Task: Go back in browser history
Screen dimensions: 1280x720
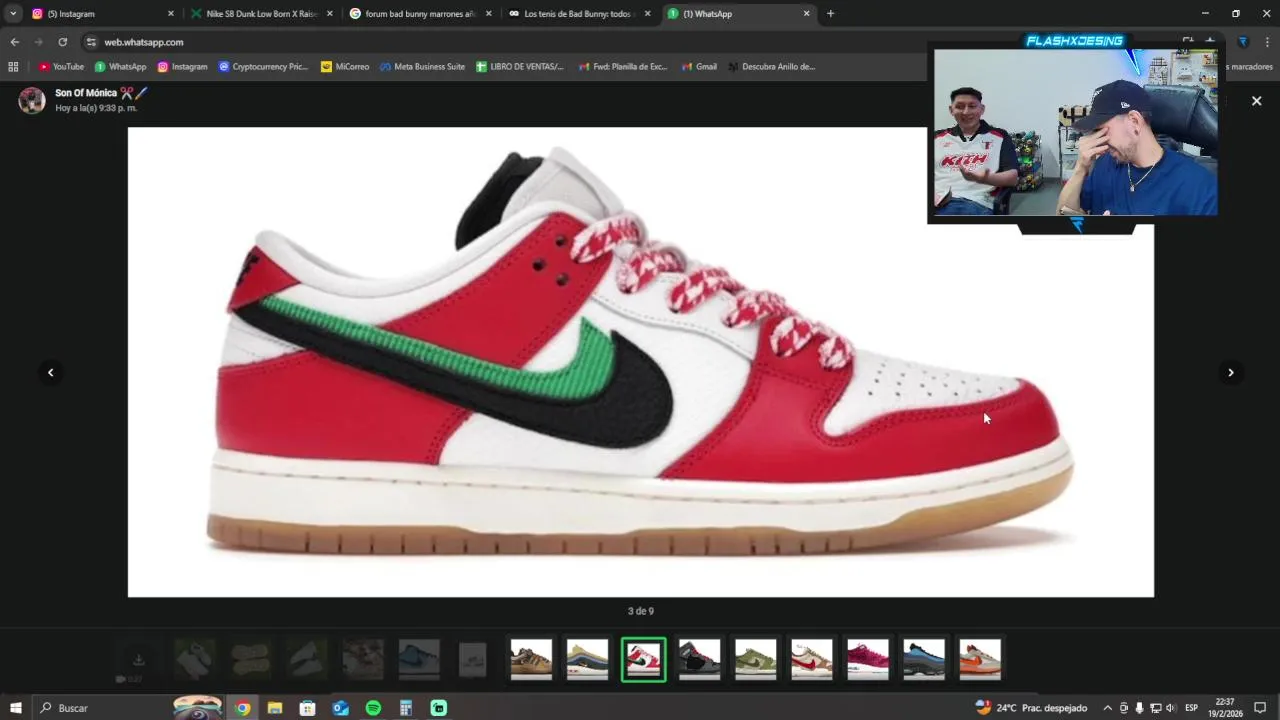Action: coord(14,42)
